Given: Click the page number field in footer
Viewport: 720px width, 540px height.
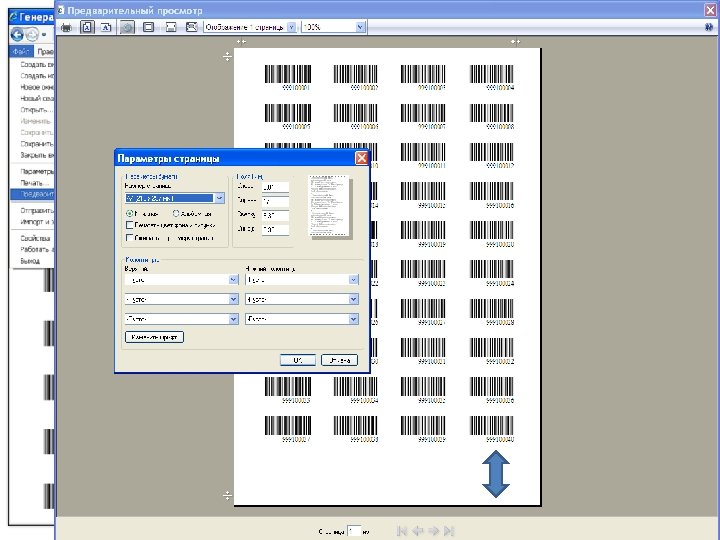Looking at the screenshot, I should (x=354, y=531).
